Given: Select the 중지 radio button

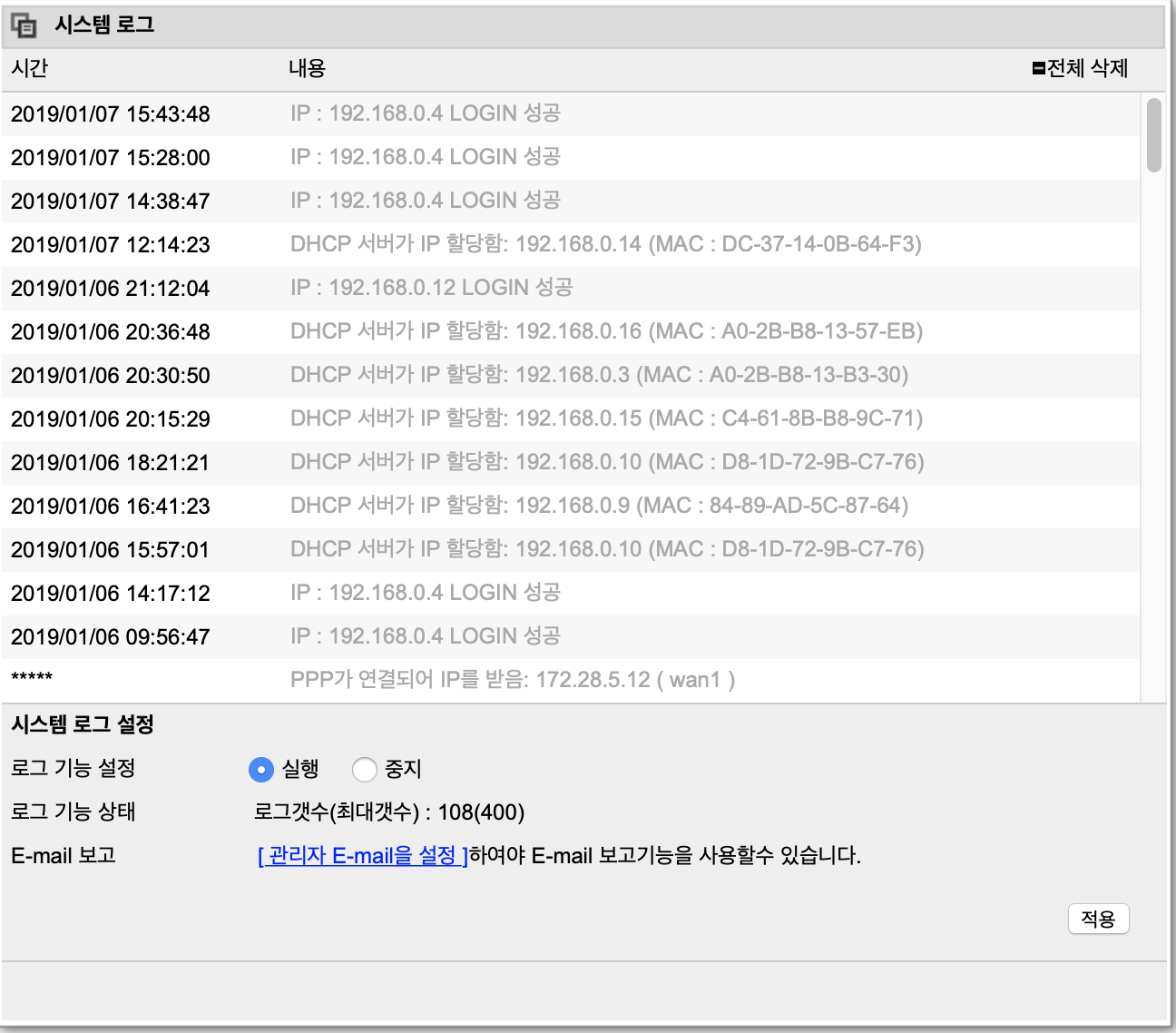Looking at the screenshot, I should click(x=364, y=770).
